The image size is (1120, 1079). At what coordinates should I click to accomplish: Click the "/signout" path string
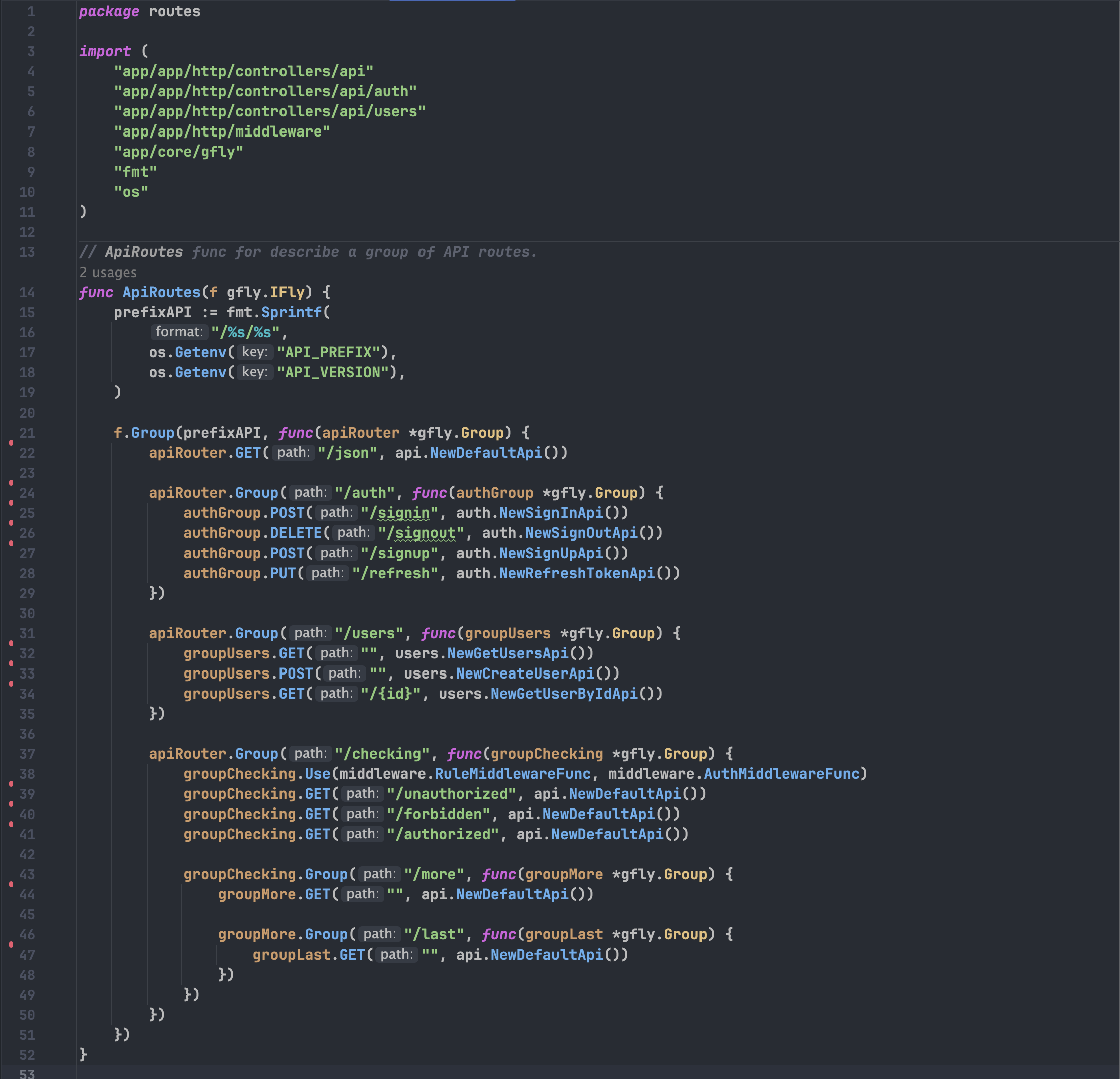(421, 532)
